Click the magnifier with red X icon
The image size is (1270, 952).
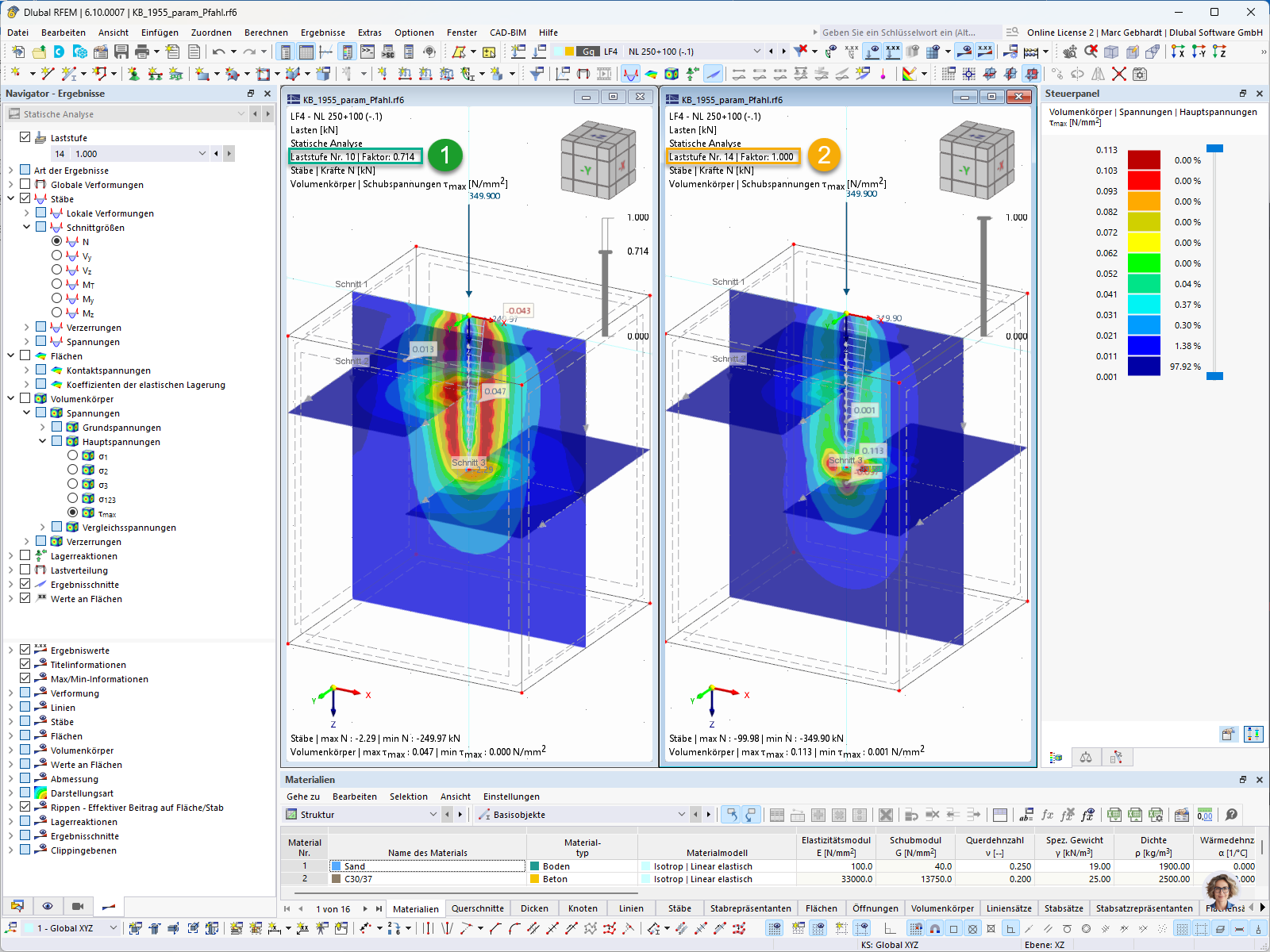(x=1091, y=52)
